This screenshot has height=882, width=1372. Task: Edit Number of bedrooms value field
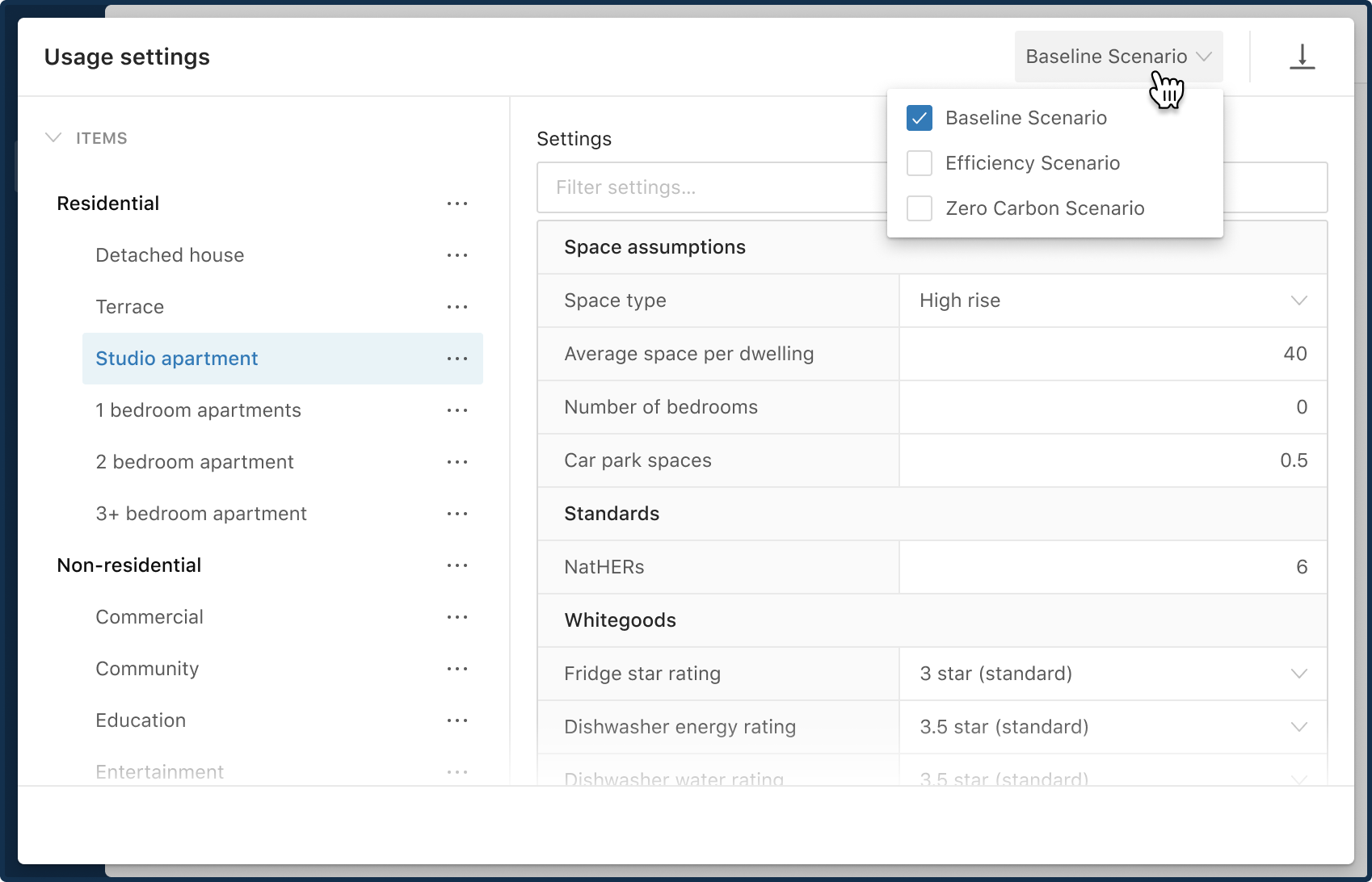click(x=1113, y=407)
